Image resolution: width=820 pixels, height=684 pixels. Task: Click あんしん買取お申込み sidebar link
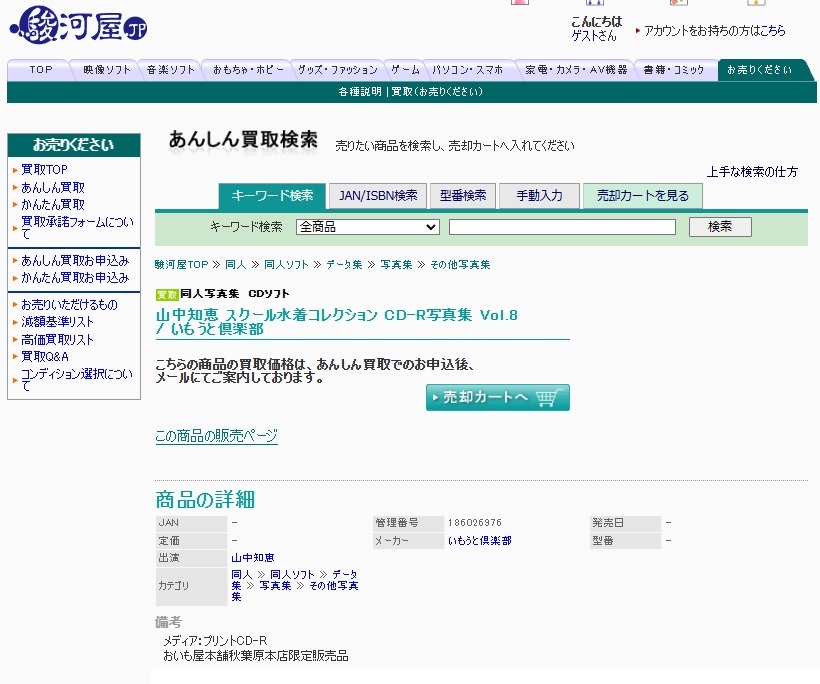click(75, 260)
